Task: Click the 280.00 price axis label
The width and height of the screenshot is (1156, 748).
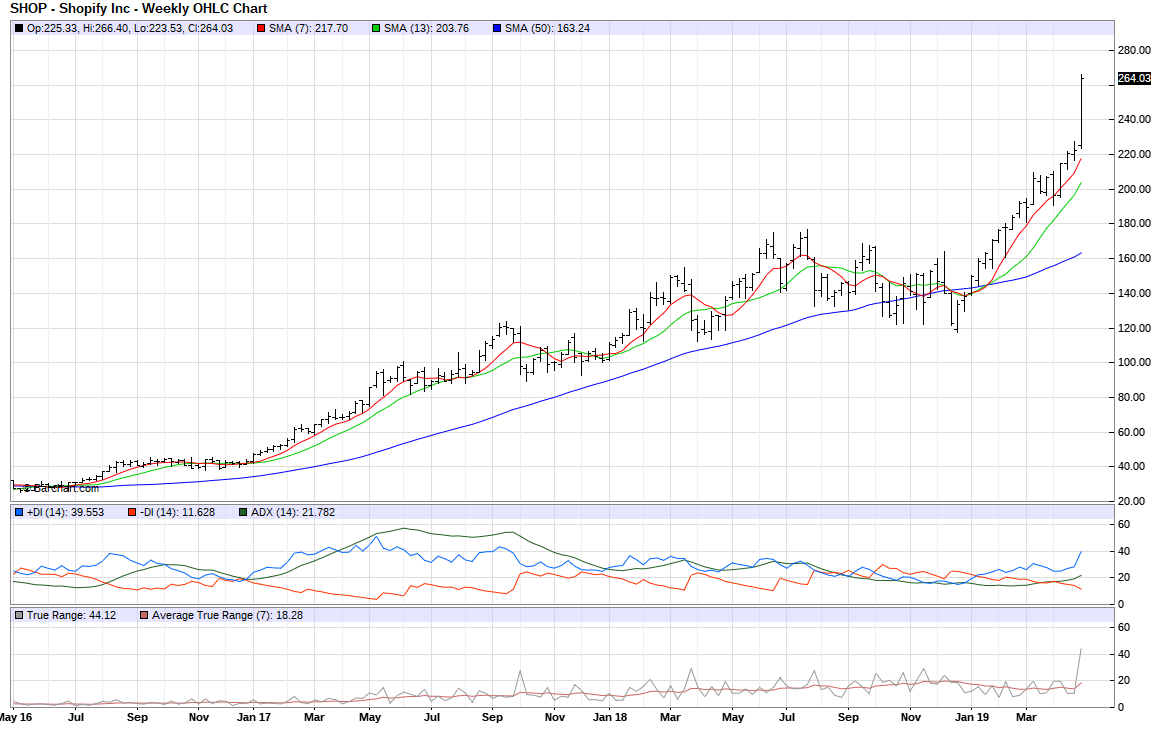Action: (1134, 50)
